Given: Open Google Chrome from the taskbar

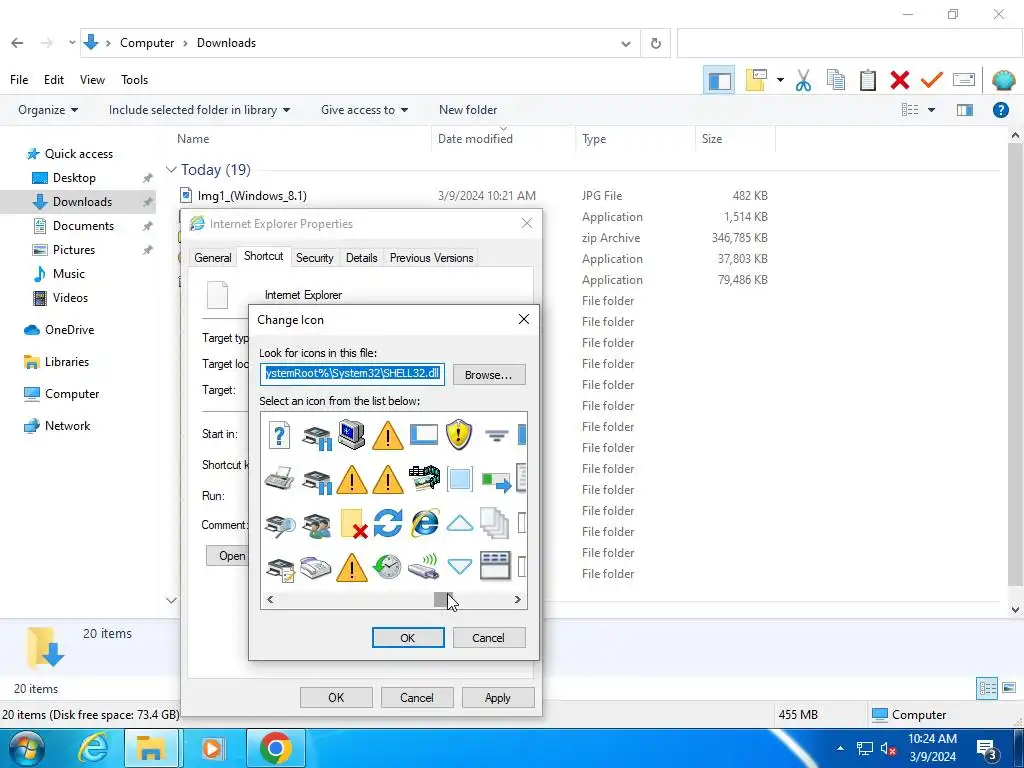Looking at the screenshot, I should (x=276, y=748).
